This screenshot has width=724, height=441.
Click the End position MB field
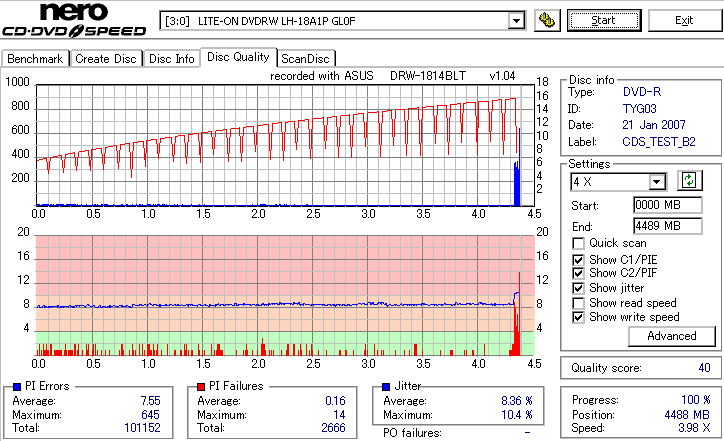(668, 226)
